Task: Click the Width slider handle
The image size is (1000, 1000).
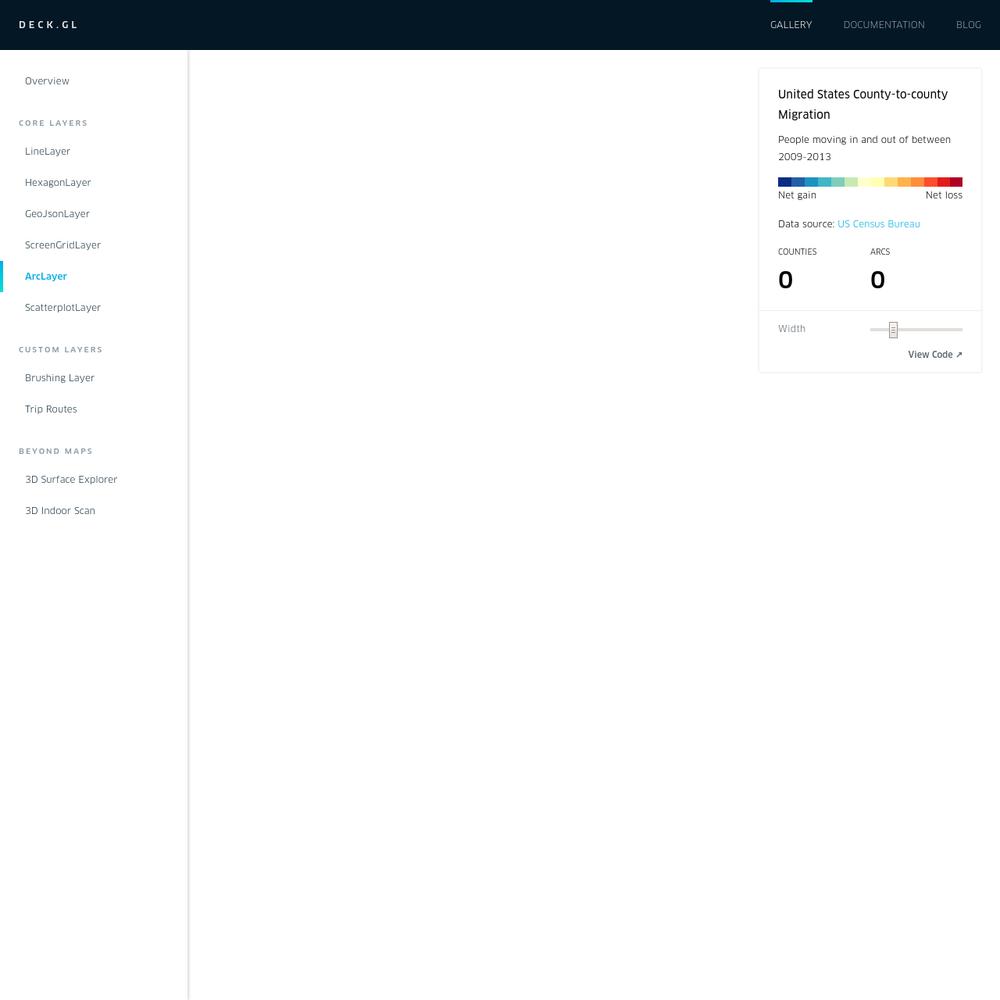Action: coord(893,330)
